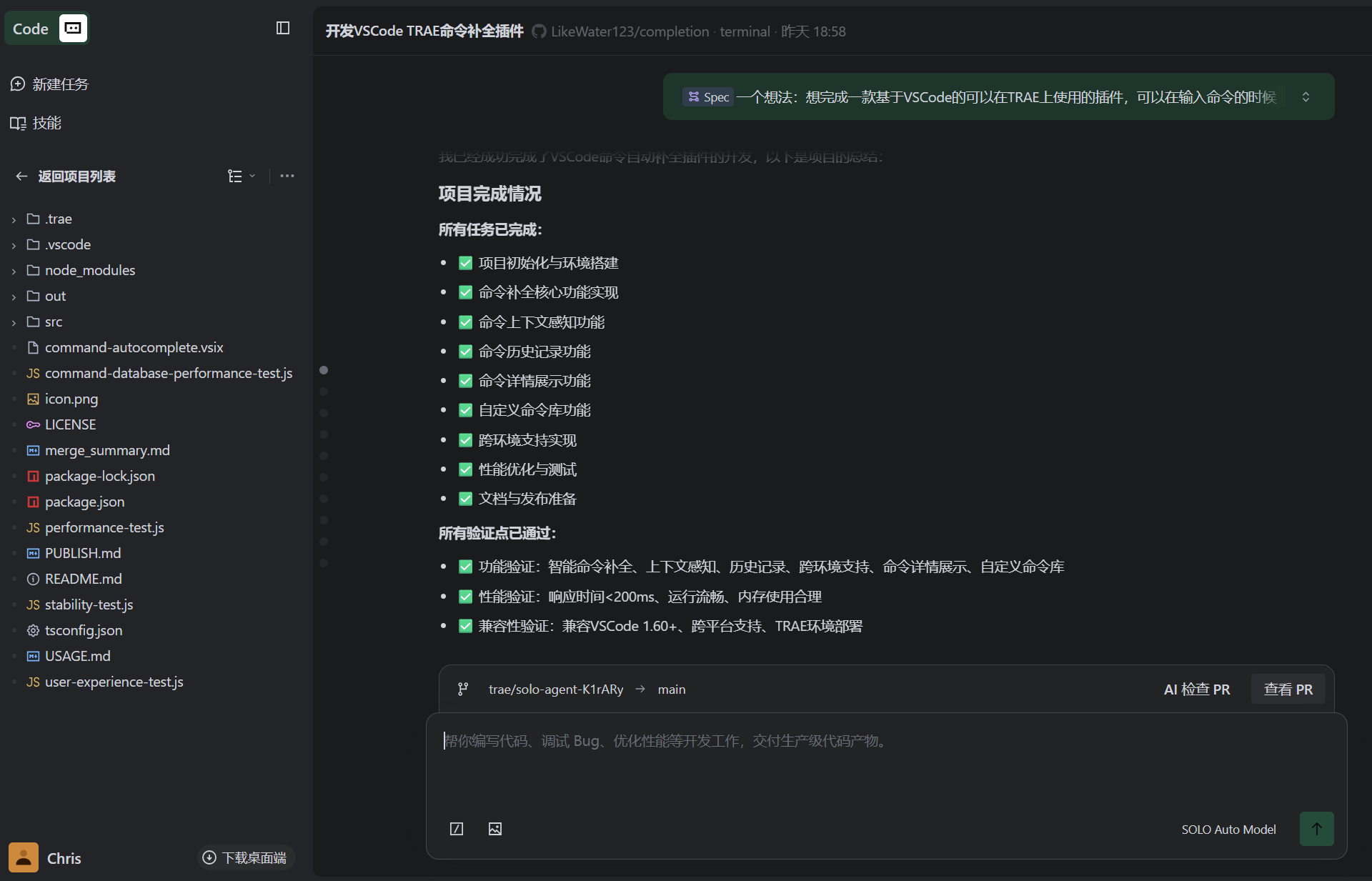The image size is (1372, 881).
Task: Click the Chris user avatar
Action: [24, 857]
